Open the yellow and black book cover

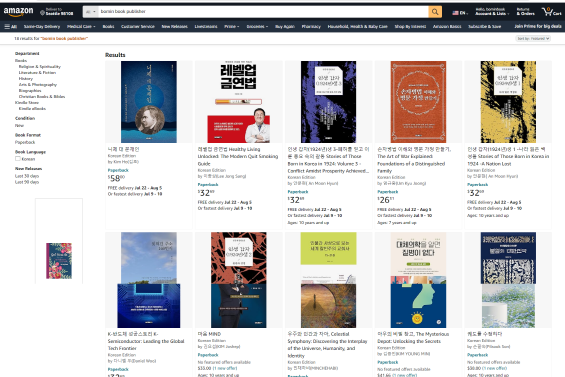[508, 102]
